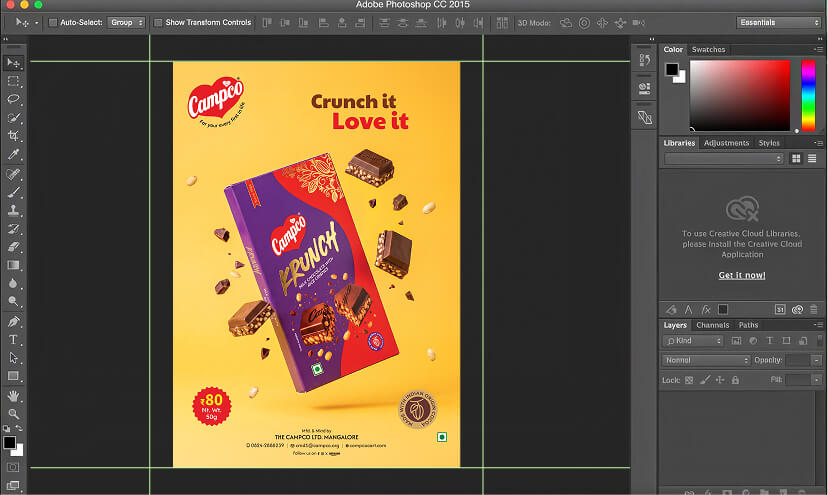The image size is (828, 495).
Task: Select the Rectangular Marquee tool
Action: (13, 81)
